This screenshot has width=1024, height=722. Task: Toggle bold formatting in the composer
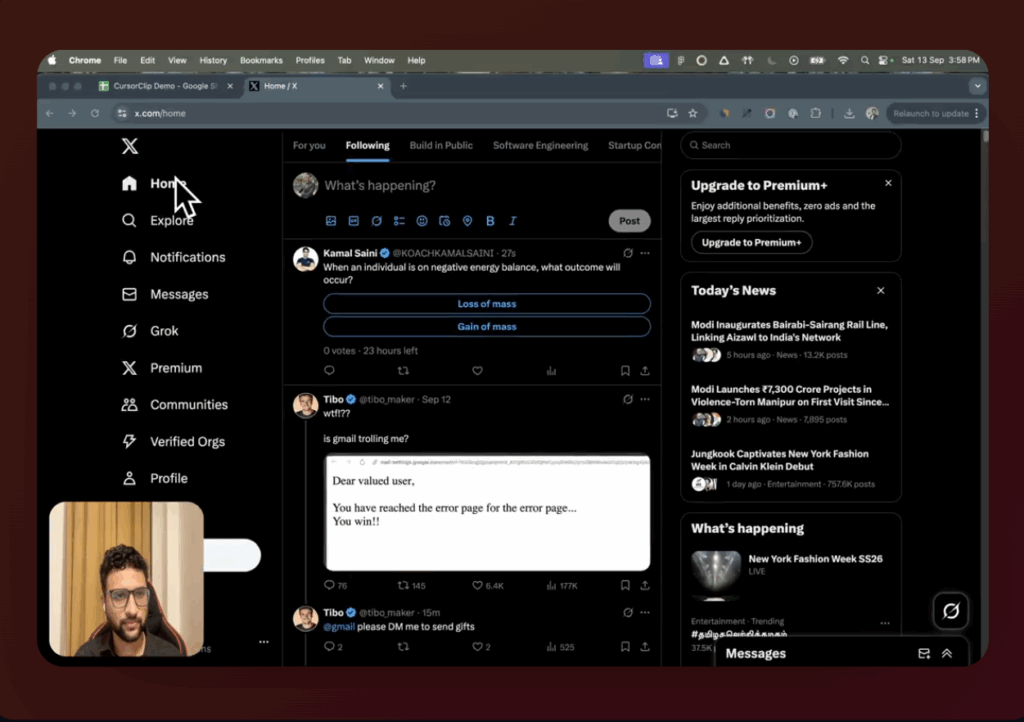490,220
